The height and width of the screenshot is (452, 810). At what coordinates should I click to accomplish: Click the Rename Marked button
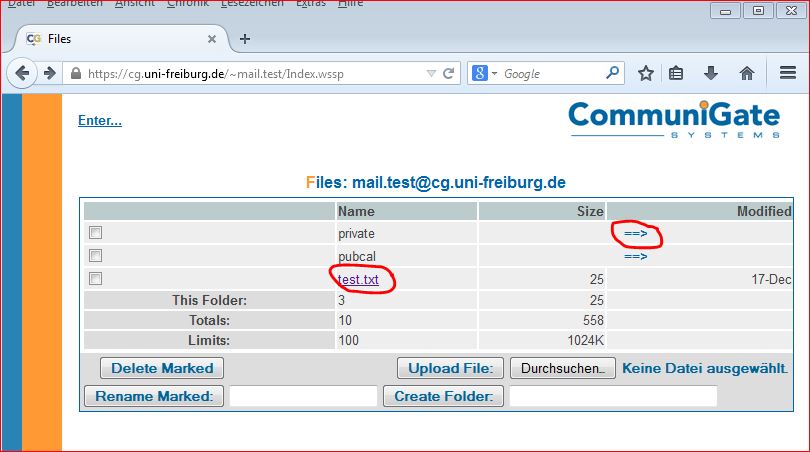click(154, 396)
